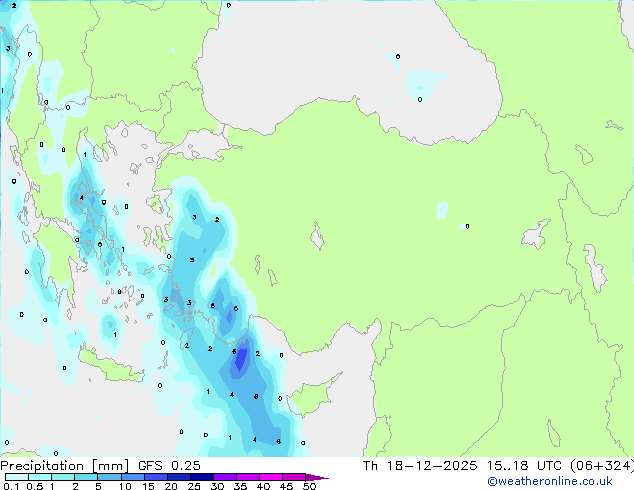Screen dimensions: 634x490
Task: Click Crete island on the map
Action: 111,367
